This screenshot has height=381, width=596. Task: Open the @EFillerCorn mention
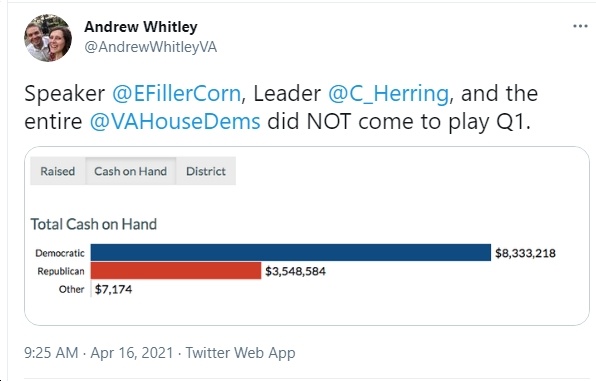(176, 94)
